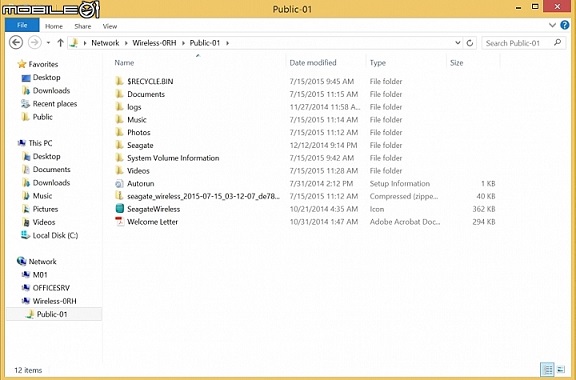Click the Adobe Acrobat Doc type cell
The height and width of the screenshot is (380, 576).
404,222
